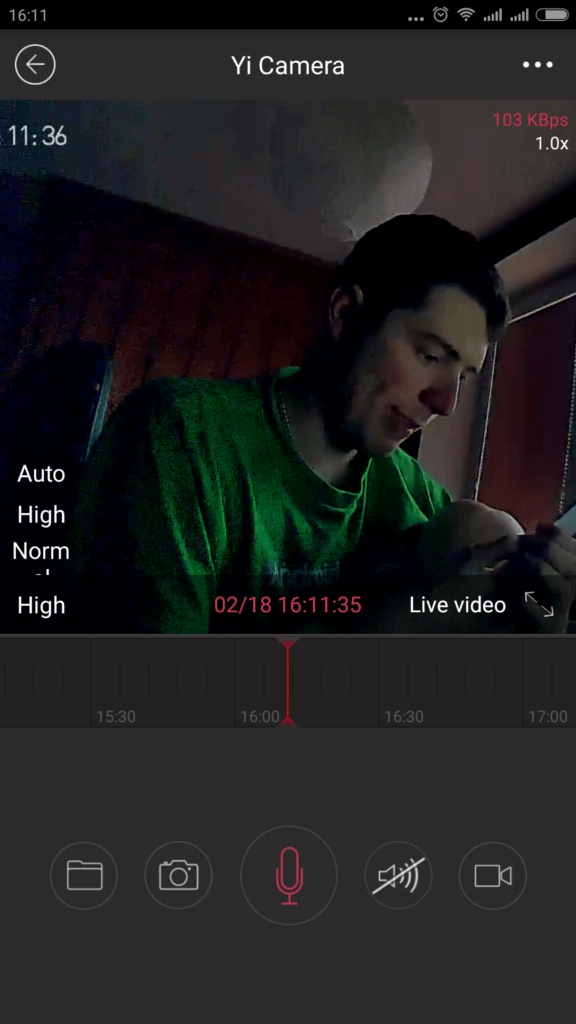This screenshot has width=576, height=1024.
Task: Tap the 1.0x zoom indicator
Action: (x=552, y=144)
